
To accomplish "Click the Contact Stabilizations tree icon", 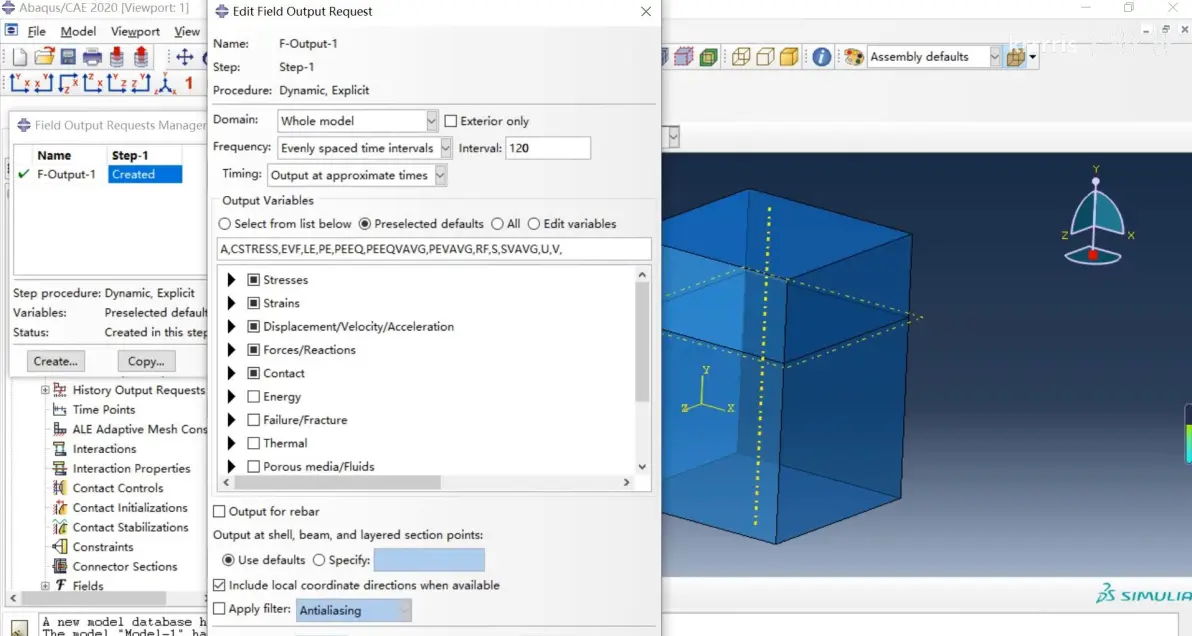I will pos(60,527).
